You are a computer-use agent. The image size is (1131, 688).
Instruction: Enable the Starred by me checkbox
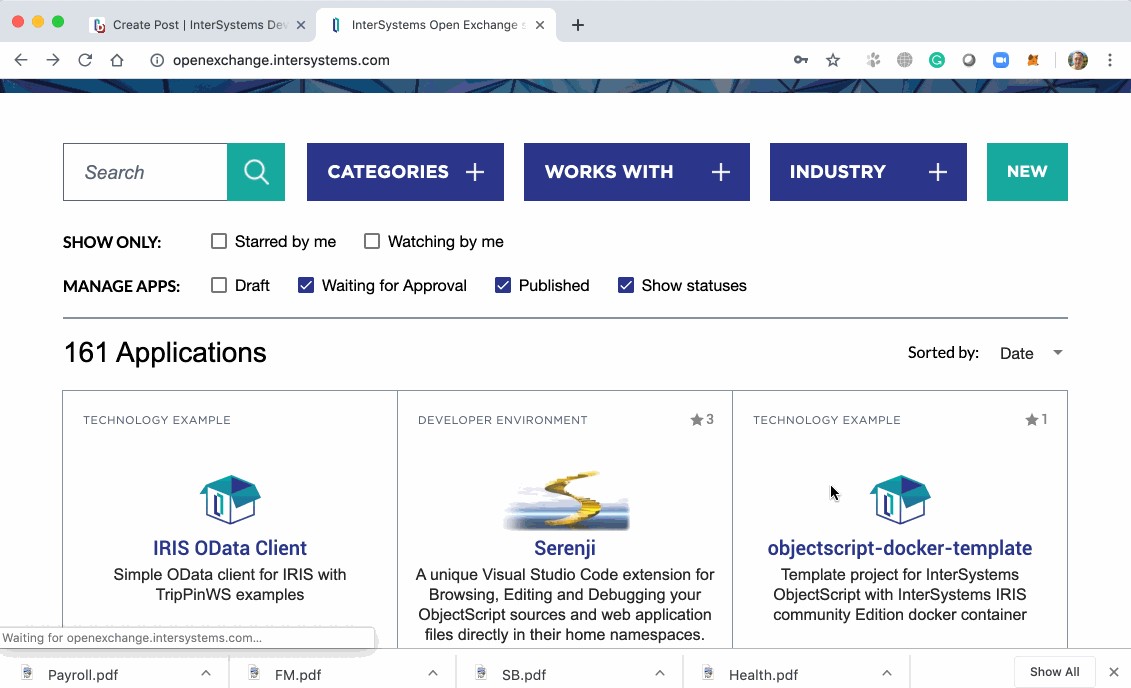(219, 241)
